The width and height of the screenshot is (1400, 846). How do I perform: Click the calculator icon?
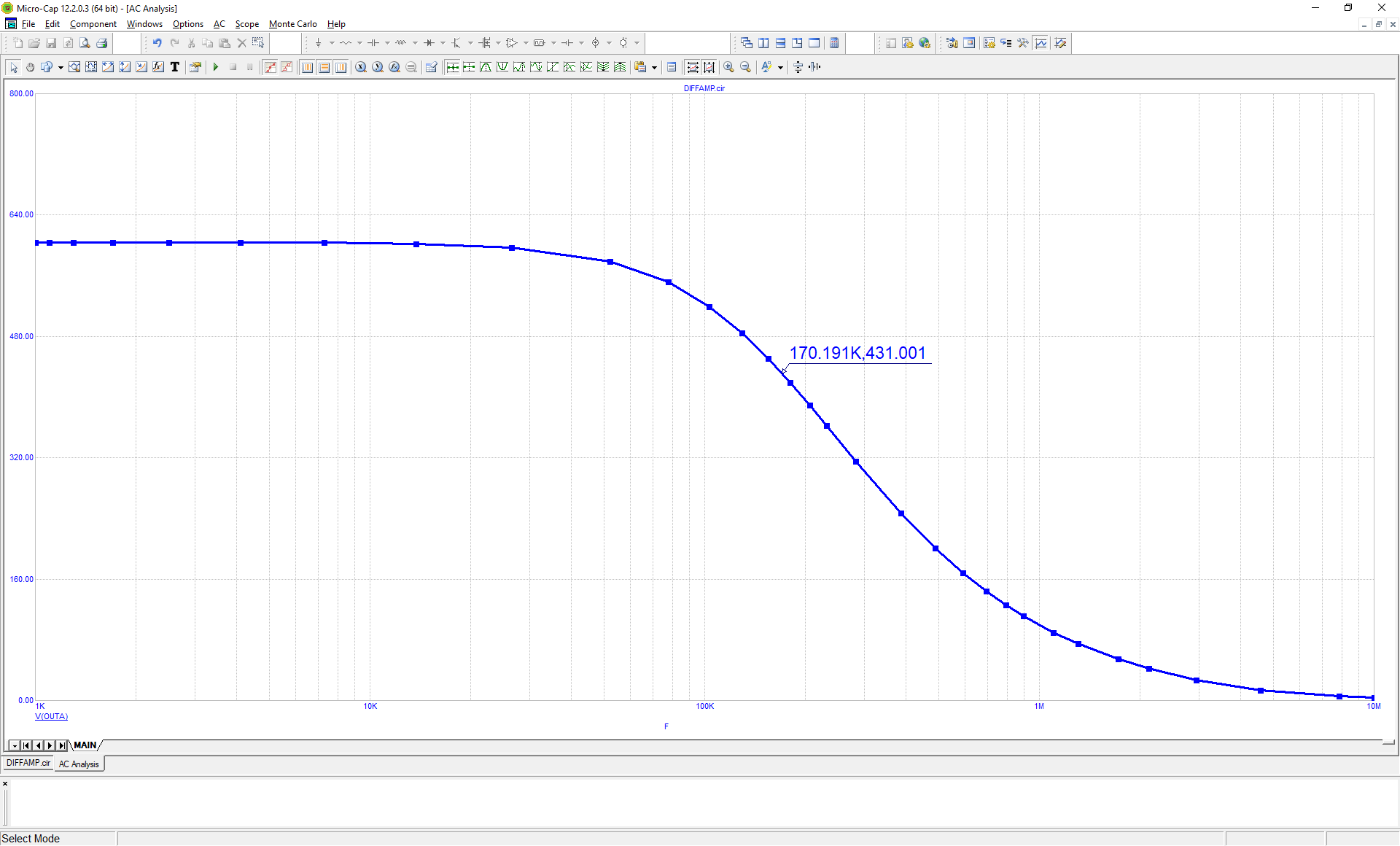(x=834, y=43)
